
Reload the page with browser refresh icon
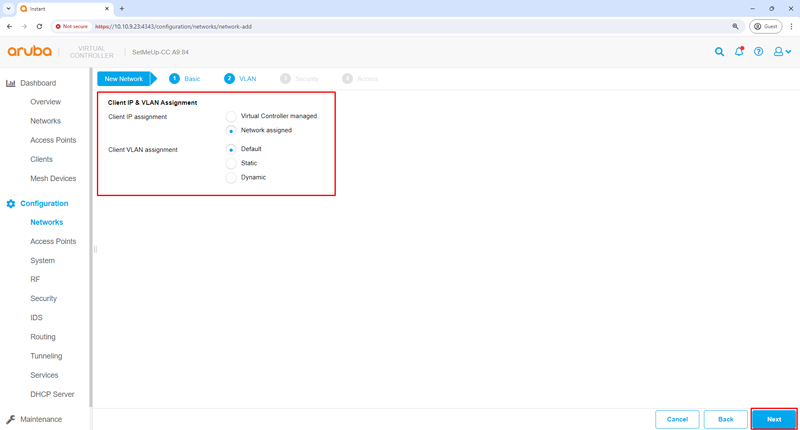[x=39, y=27]
